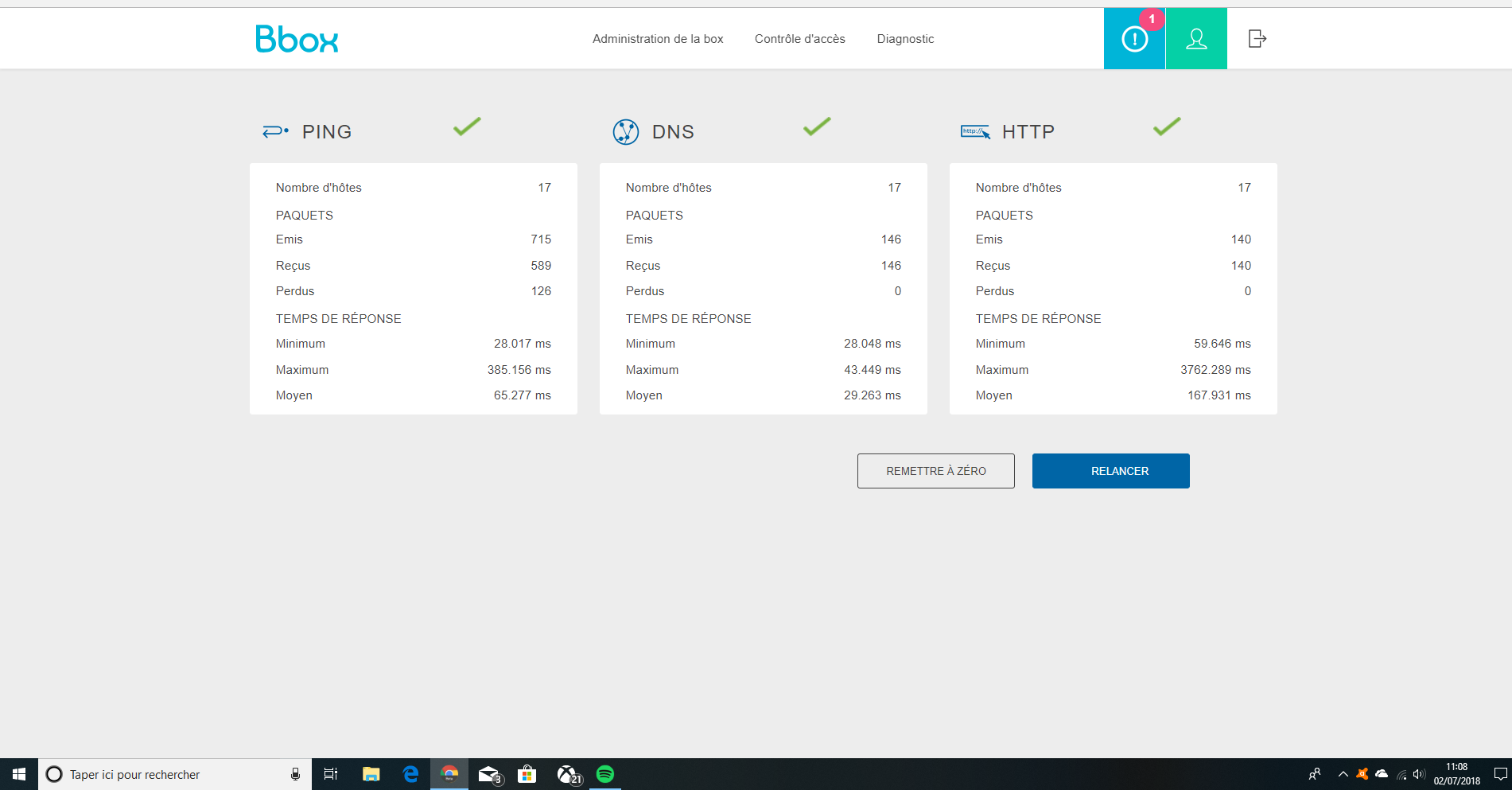
Task: Click the HTTP address bar icon
Action: pyautogui.click(x=975, y=131)
